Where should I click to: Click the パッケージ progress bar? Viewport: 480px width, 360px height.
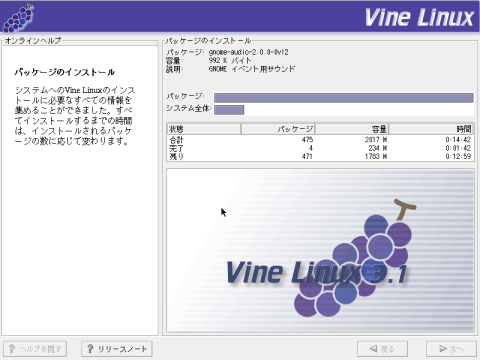[x=343, y=98]
